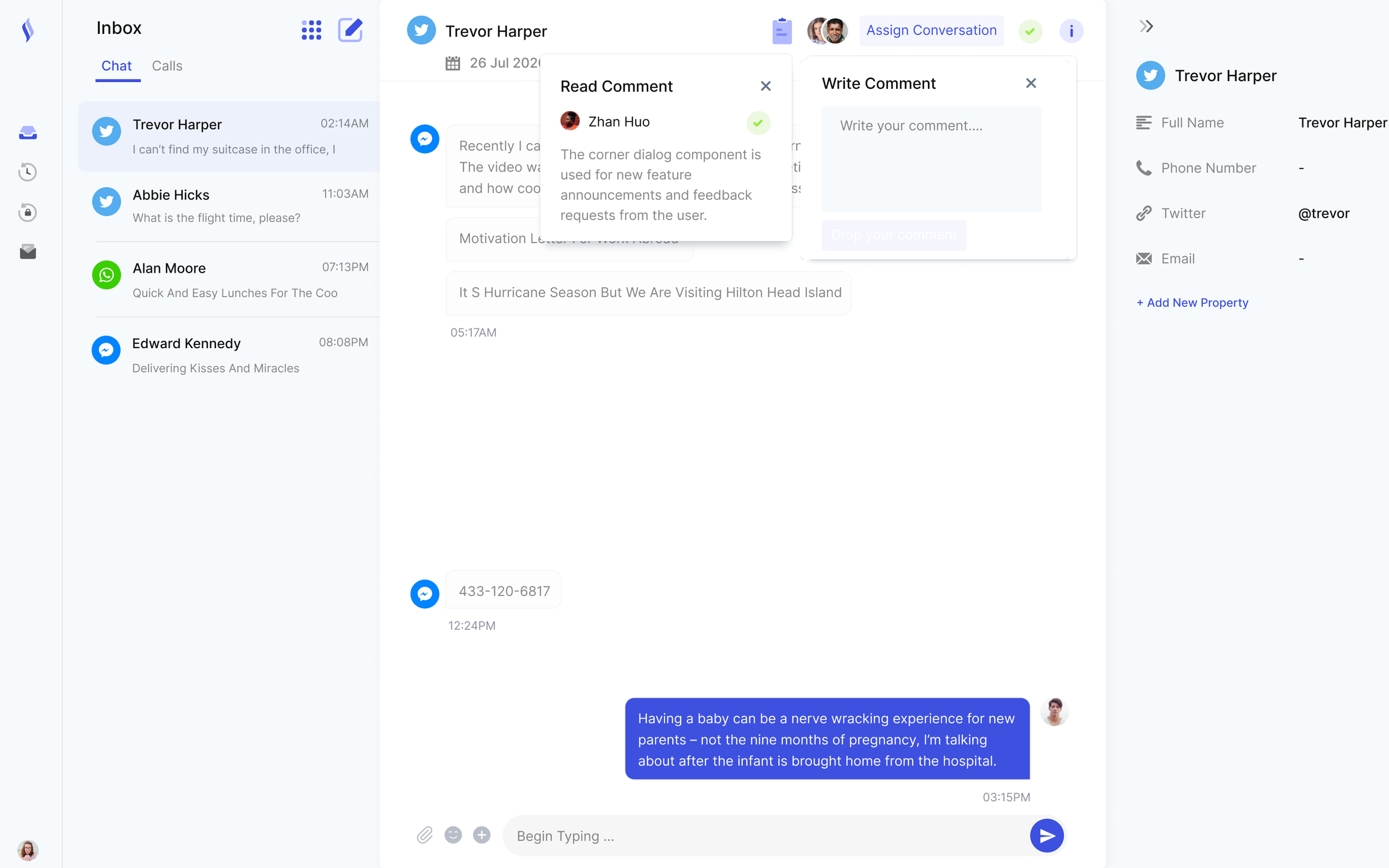Close the Read Comment popup
The image size is (1389, 868).
[766, 86]
